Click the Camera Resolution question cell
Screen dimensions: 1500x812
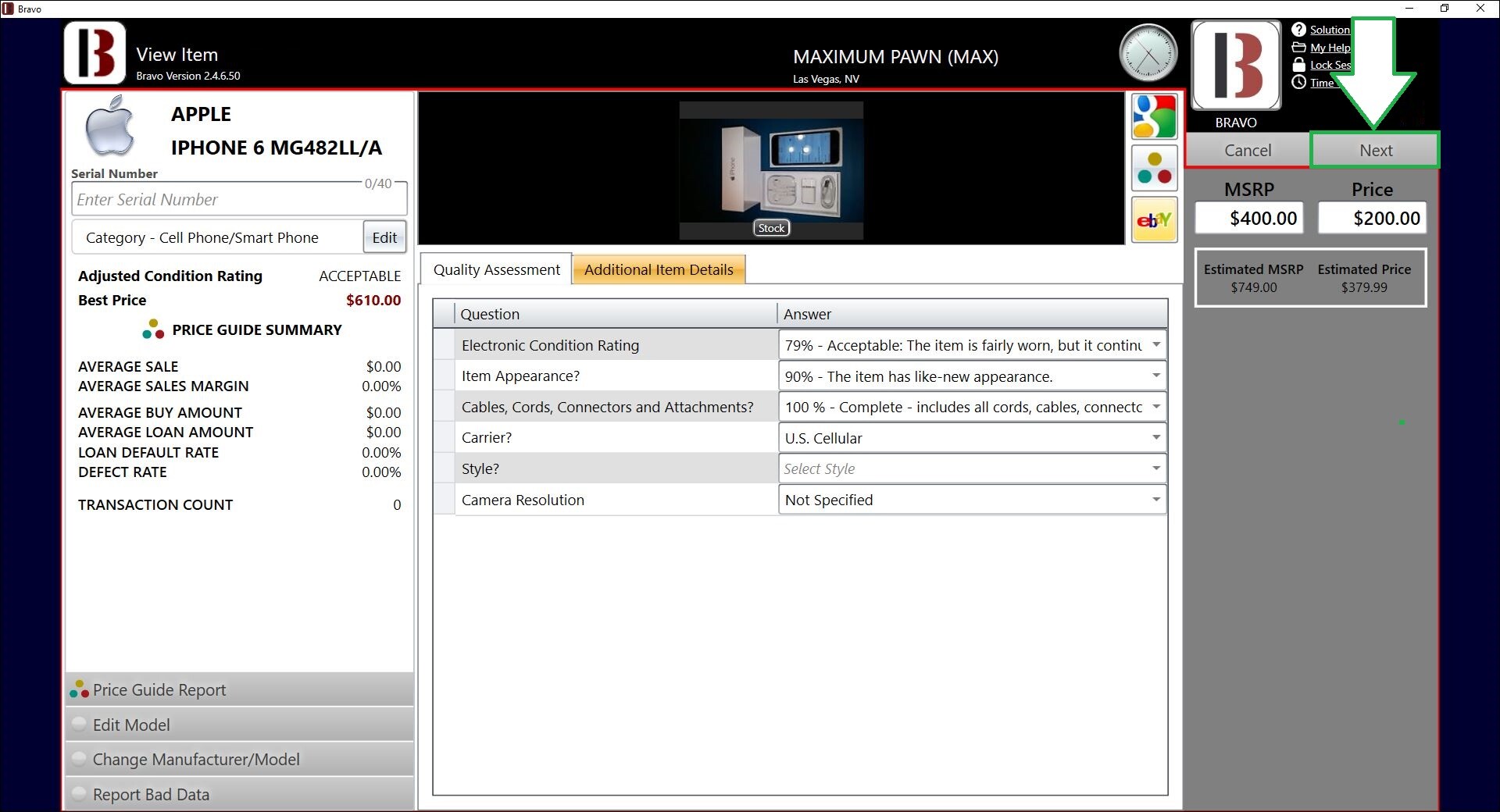pyautogui.click(x=616, y=500)
